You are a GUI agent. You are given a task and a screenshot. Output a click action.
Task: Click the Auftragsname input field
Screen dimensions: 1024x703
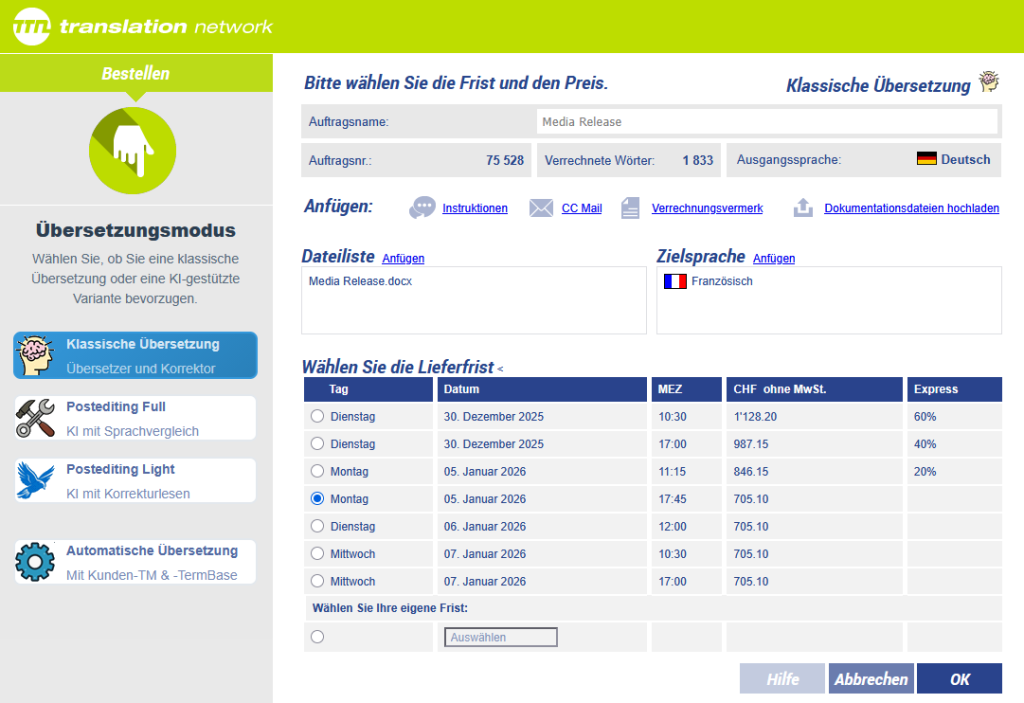766,122
